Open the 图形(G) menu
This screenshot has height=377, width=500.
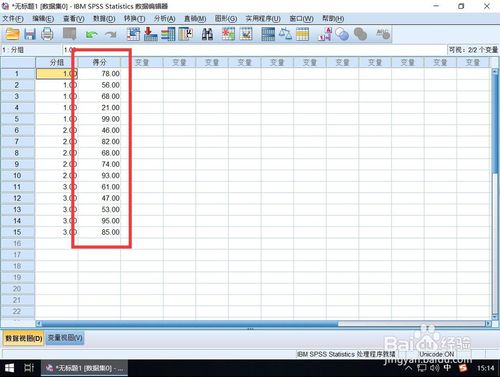tap(226, 19)
